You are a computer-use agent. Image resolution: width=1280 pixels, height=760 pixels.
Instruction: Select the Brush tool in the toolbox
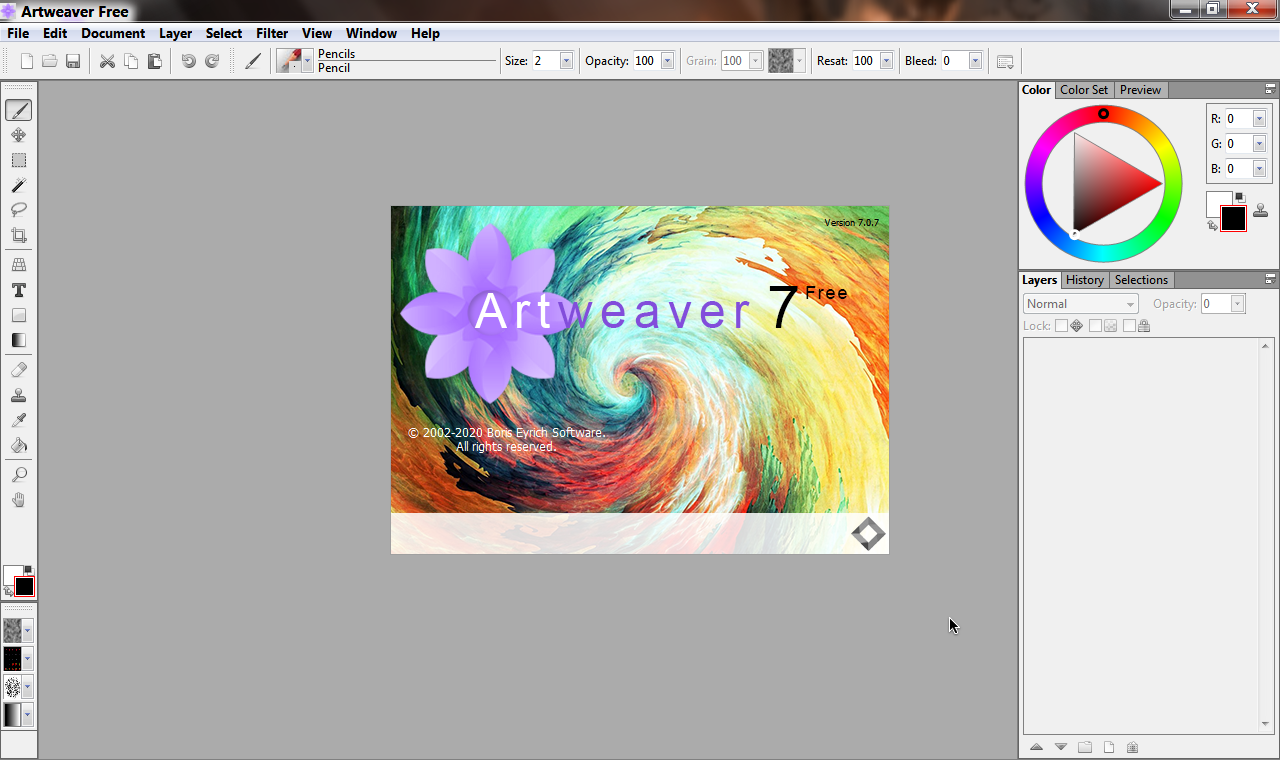click(x=18, y=110)
